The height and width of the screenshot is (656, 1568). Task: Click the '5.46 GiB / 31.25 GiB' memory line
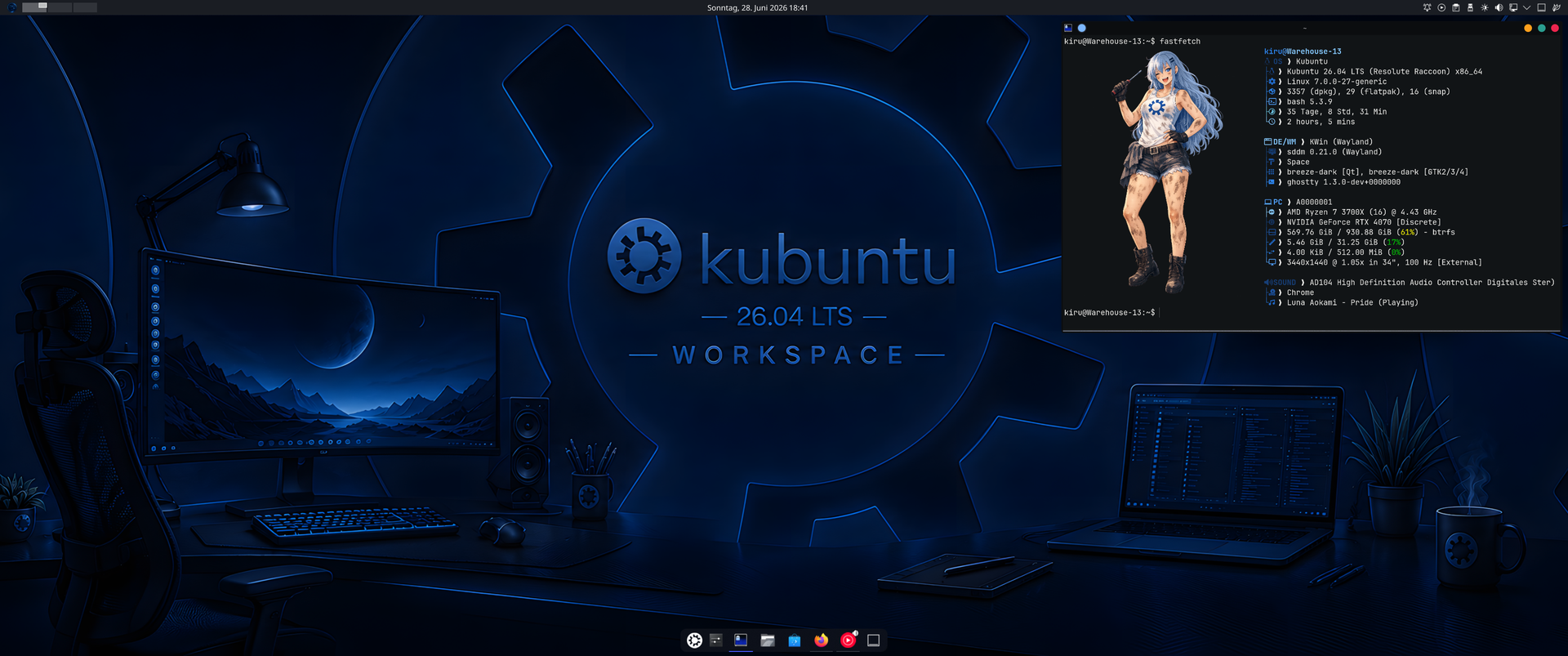point(1346,243)
